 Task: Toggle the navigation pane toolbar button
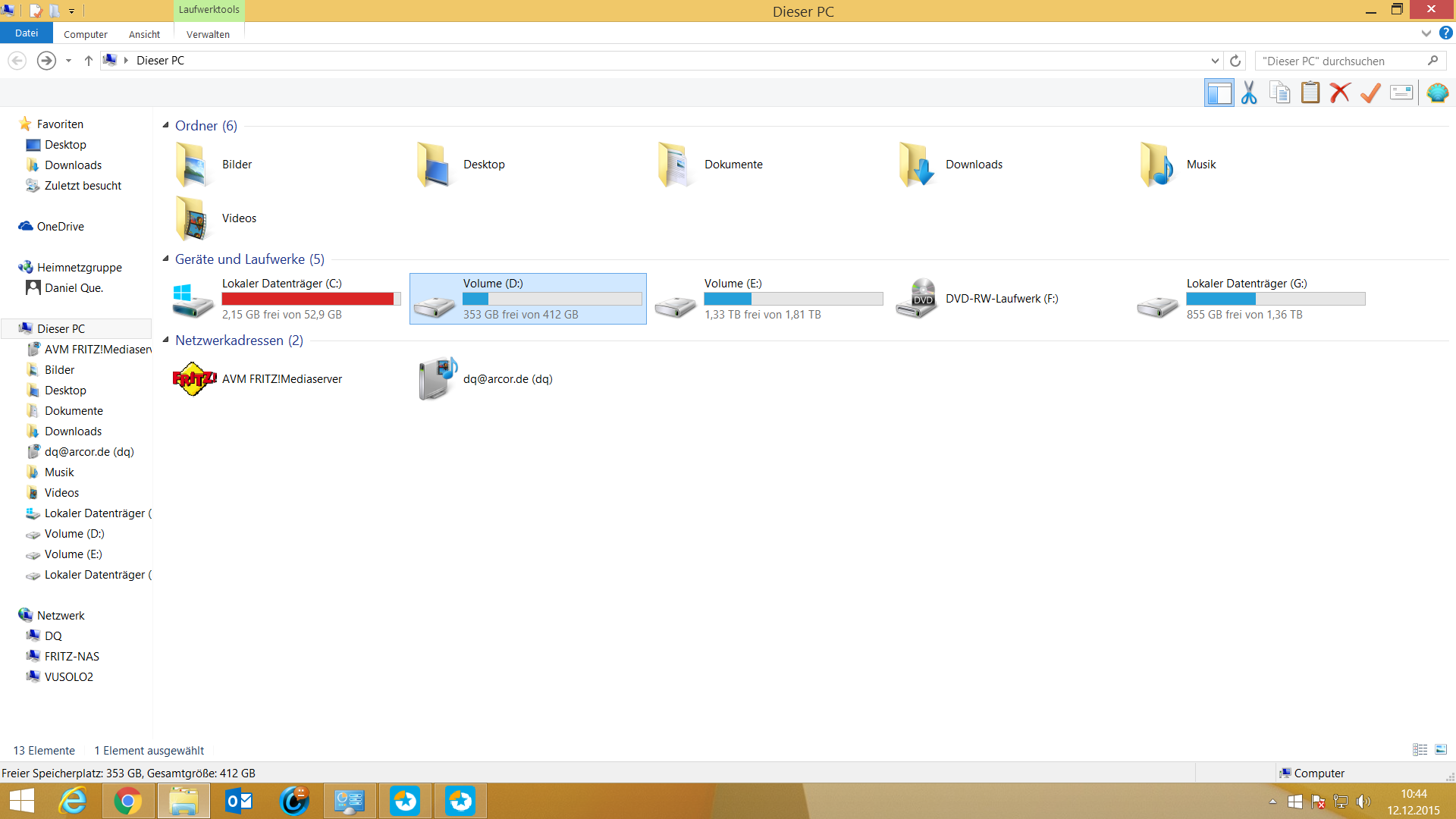click(1219, 93)
